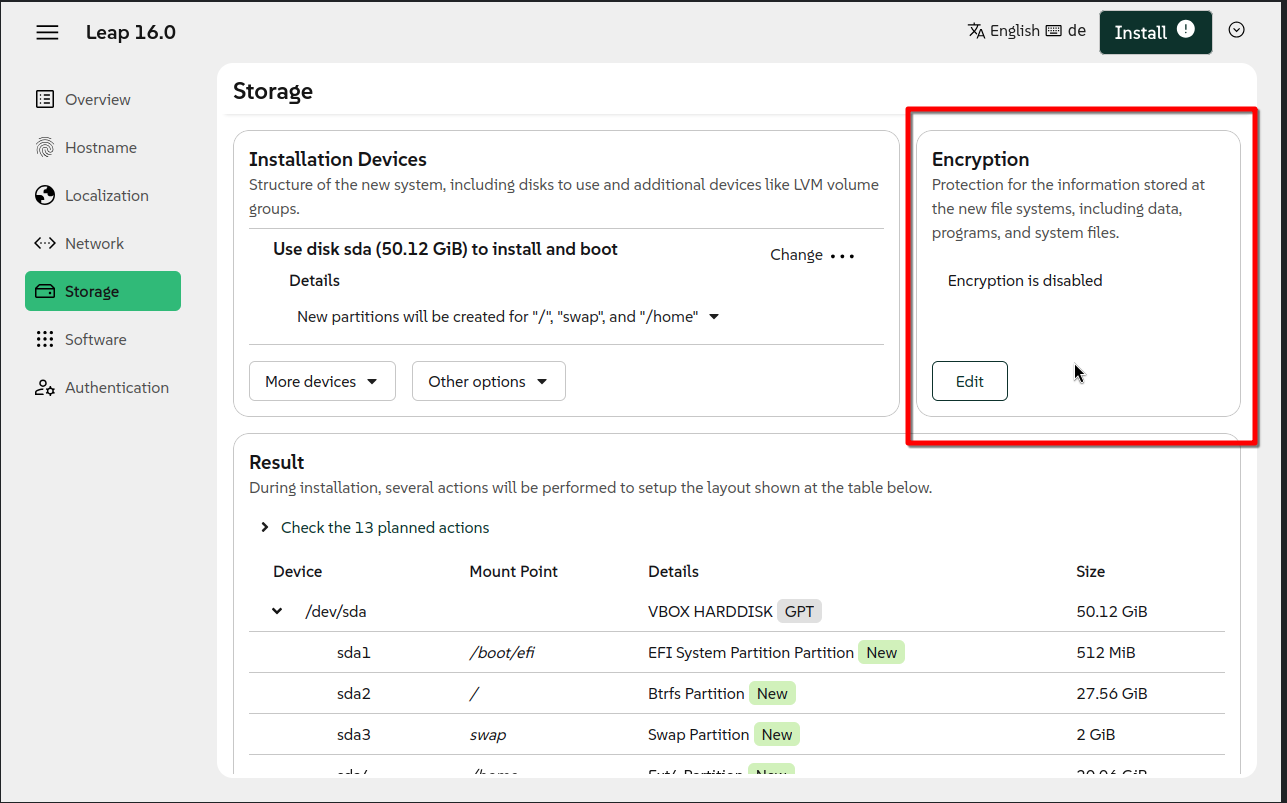This screenshot has height=803, width=1287.
Task: Click the Software grid icon
Action: tap(45, 339)
